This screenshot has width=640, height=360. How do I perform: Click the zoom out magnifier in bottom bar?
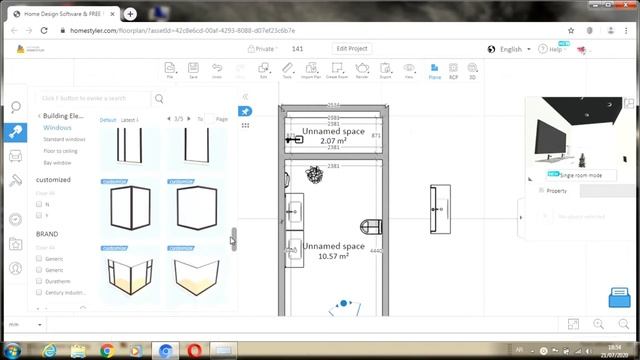pos(624,324)
